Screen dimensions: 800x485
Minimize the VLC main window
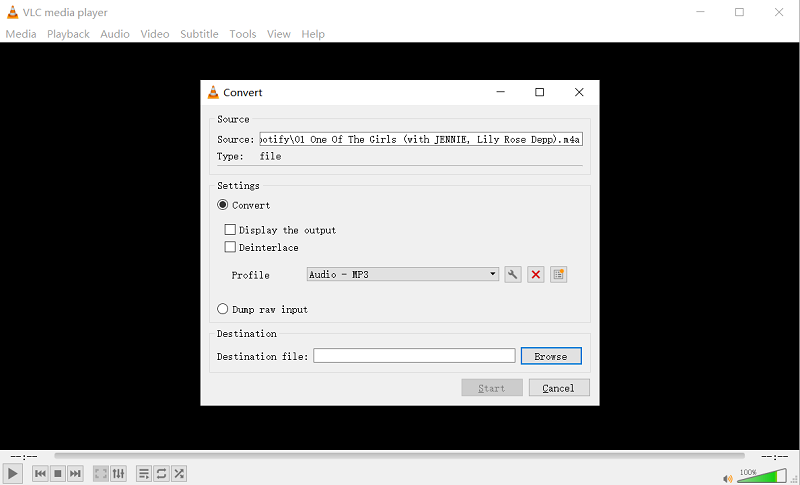click(x=701, y=12)
